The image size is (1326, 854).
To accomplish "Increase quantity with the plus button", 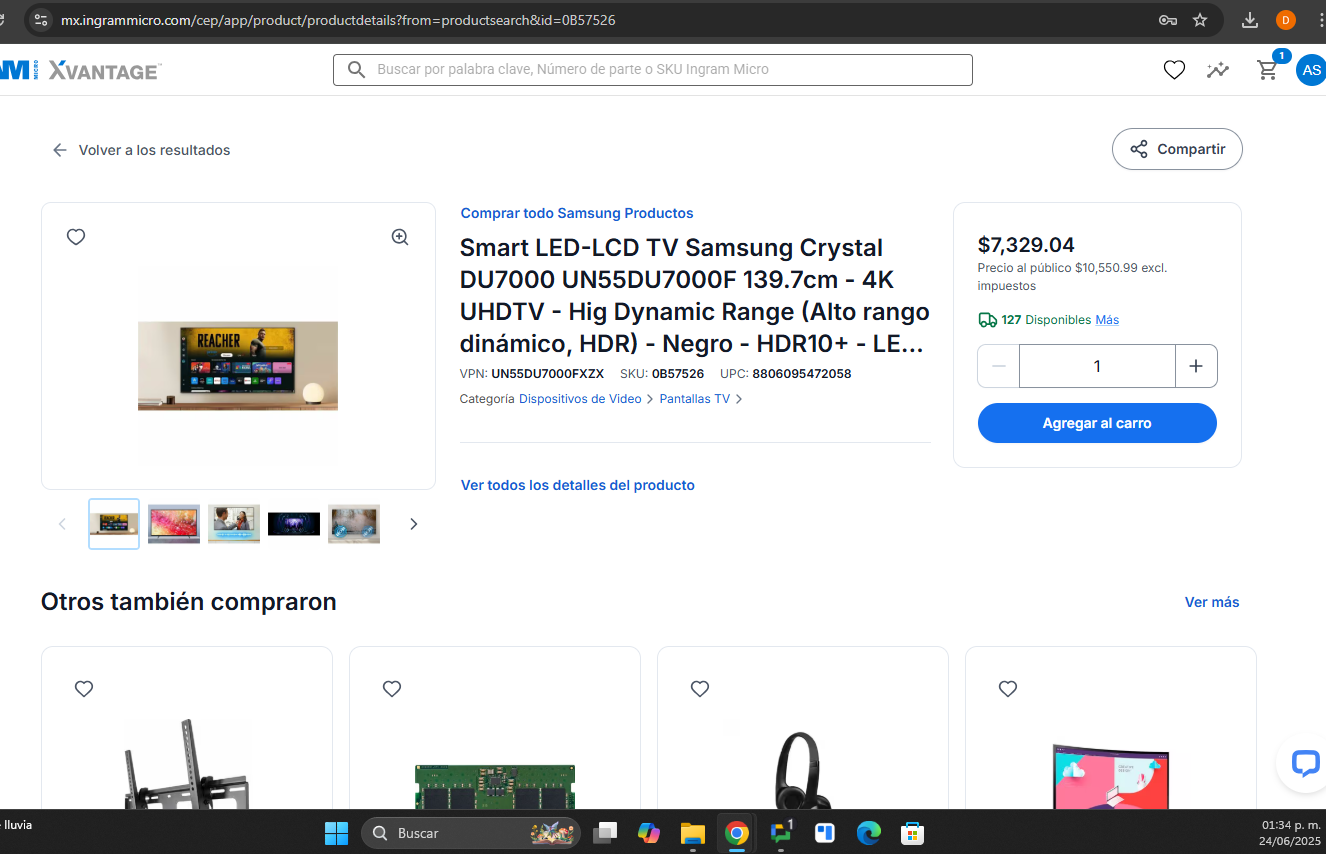I will (x=1196, y=366).
